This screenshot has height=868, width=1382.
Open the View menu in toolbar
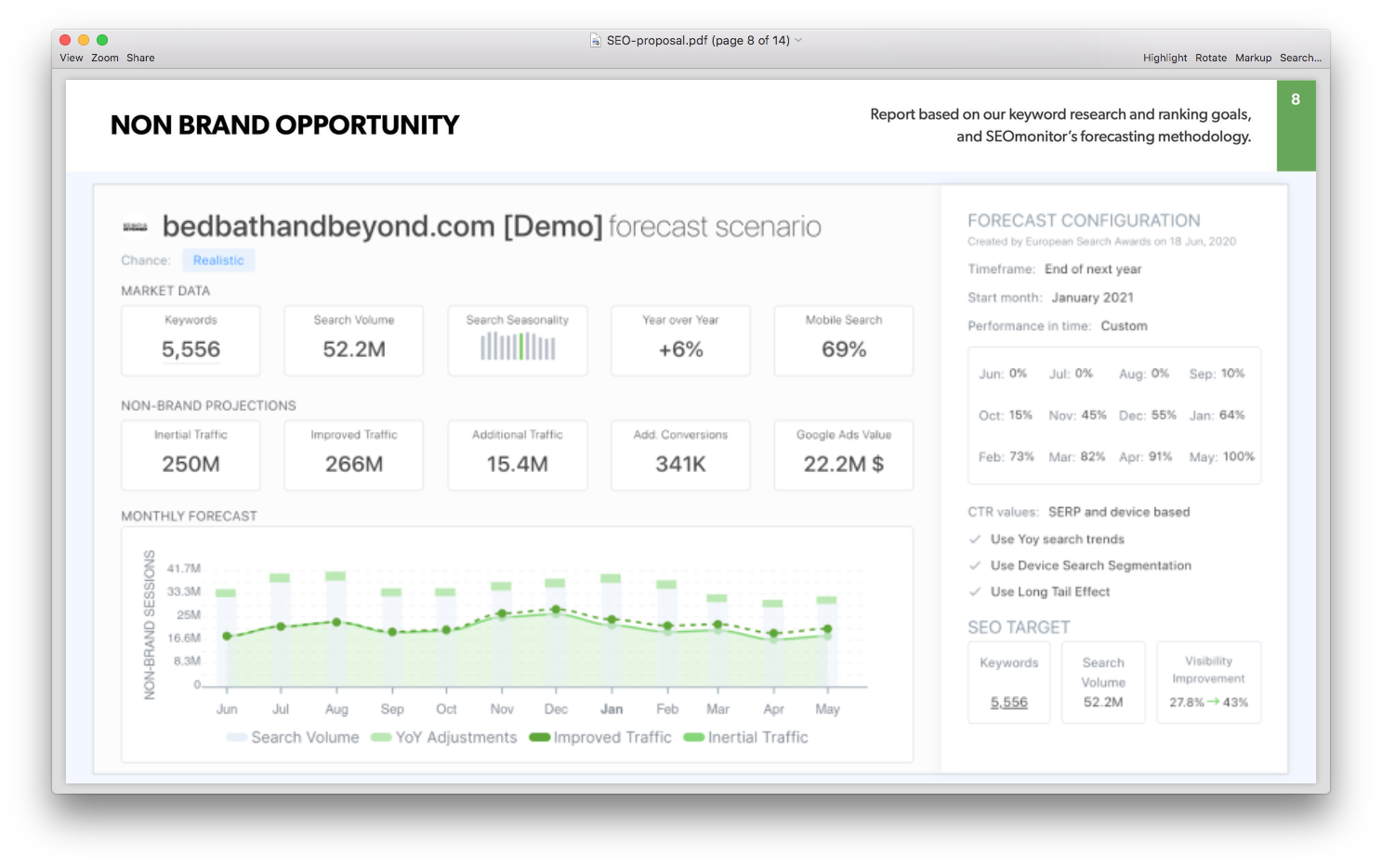point(72,58)
